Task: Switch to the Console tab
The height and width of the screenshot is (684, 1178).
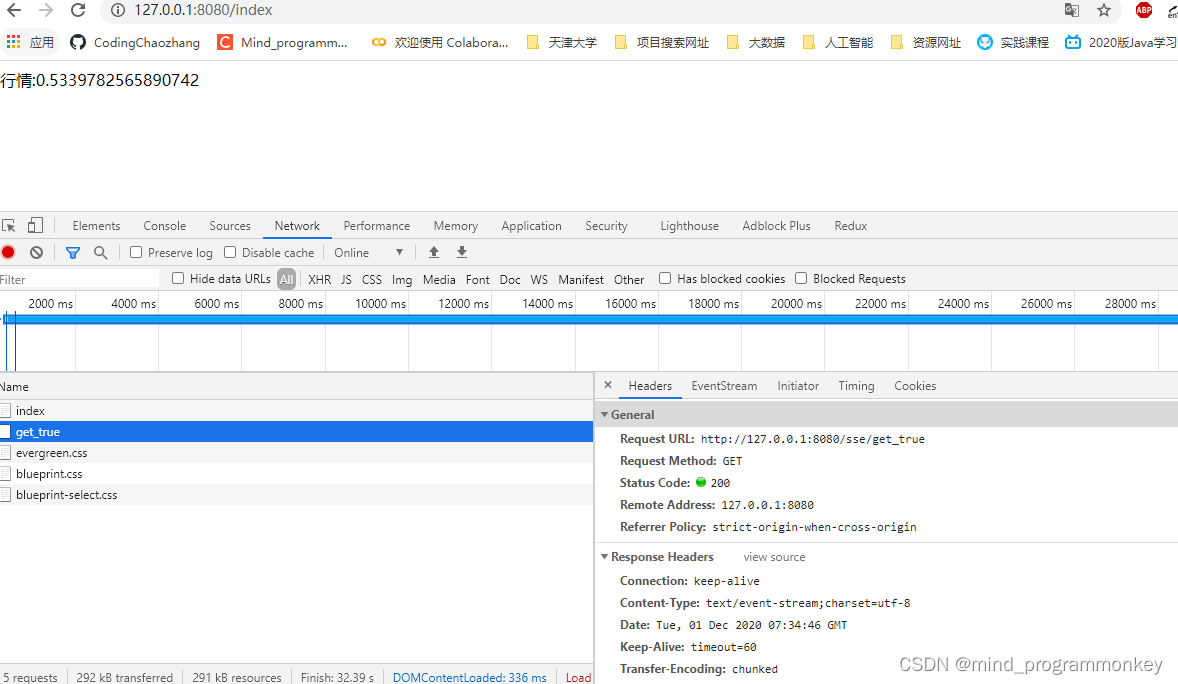Action: point(165,225)
